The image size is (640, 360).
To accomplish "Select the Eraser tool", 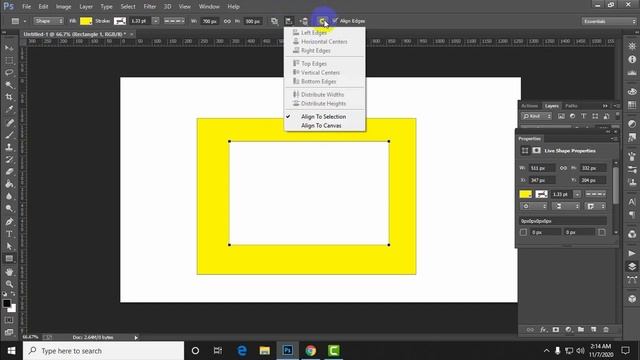I will 9,171.
